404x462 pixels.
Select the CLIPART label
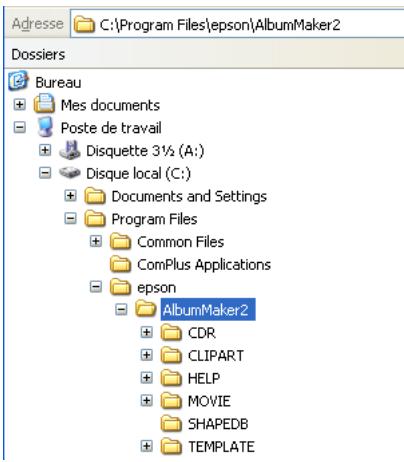coord(216,355)
